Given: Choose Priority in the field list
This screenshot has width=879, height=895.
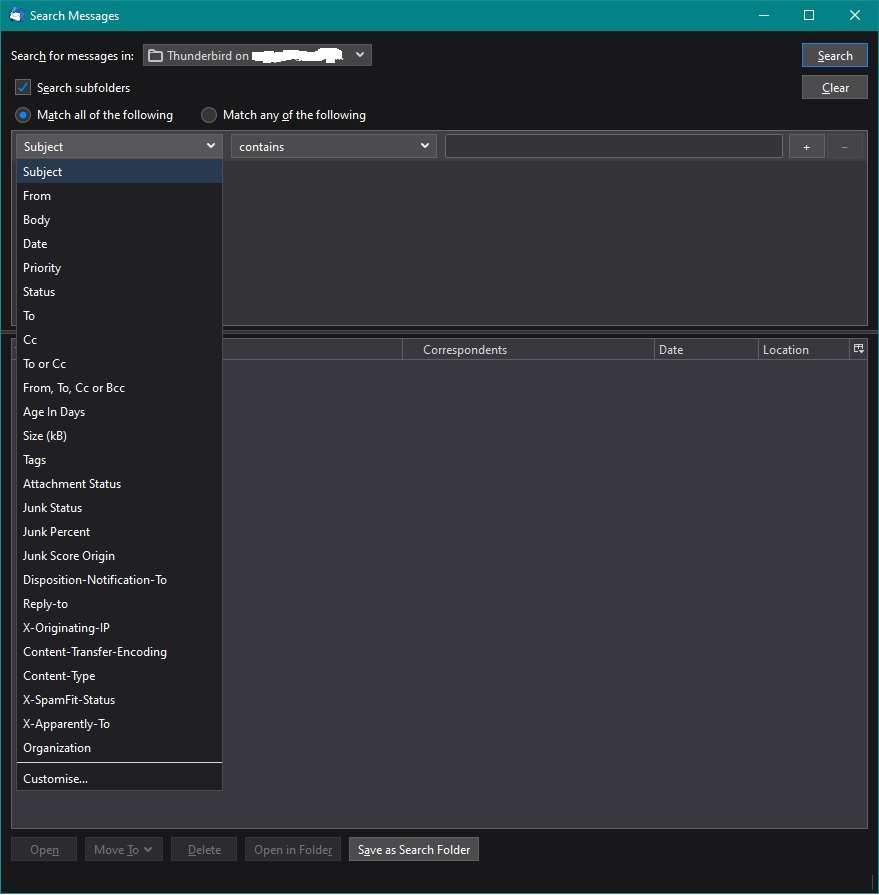Looking at the screenshot, I should tap(119, 268).
